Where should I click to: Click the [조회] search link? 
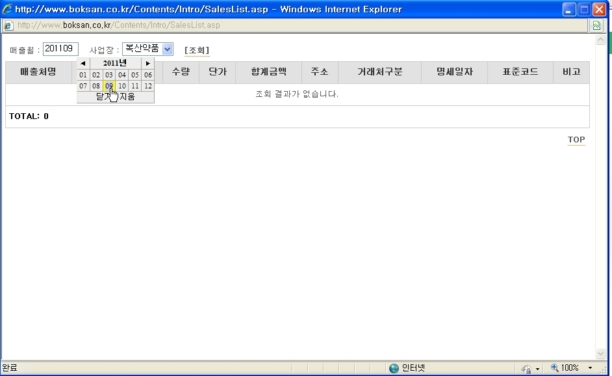pos(197,50)
